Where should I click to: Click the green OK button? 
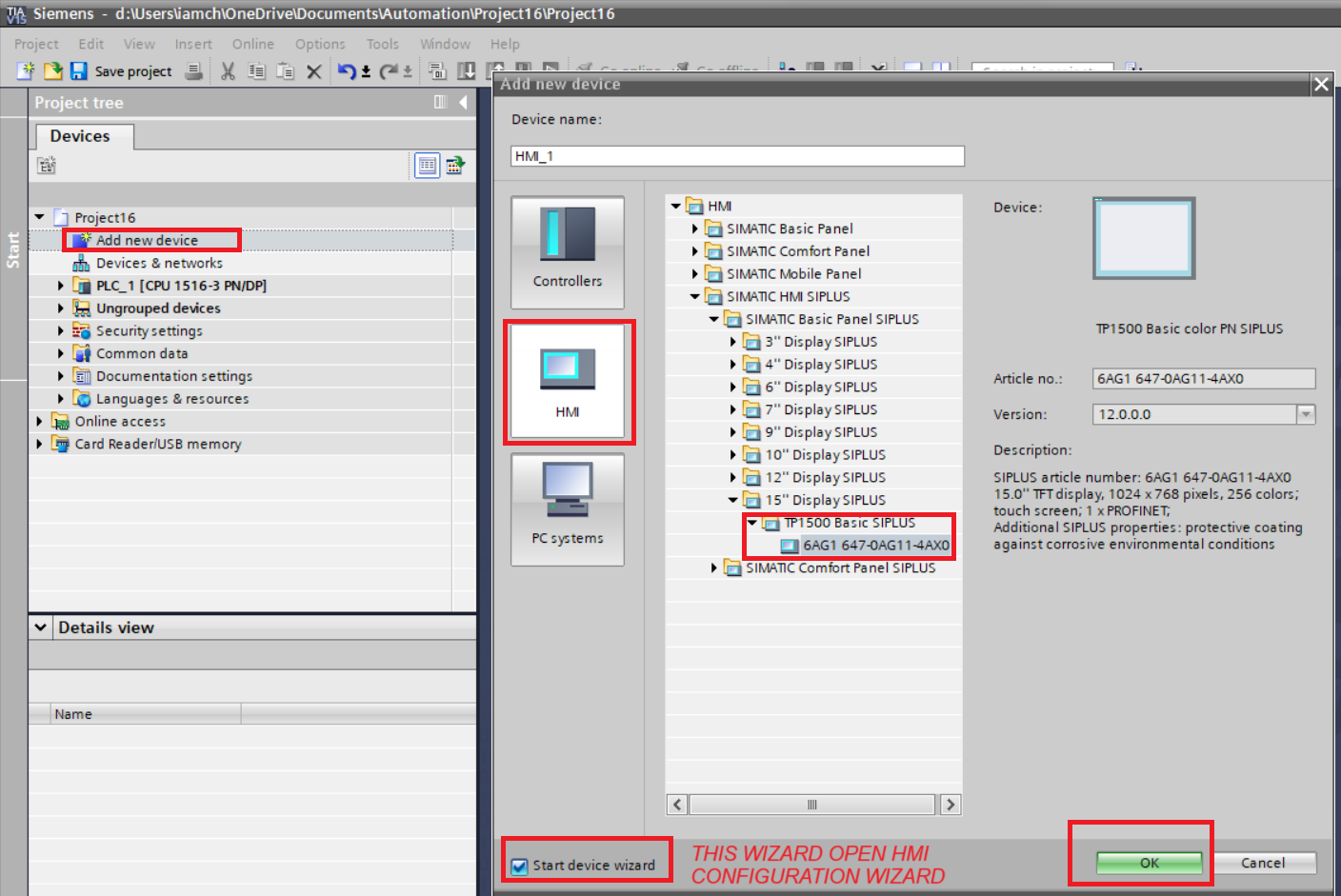tap(1150, 863)
